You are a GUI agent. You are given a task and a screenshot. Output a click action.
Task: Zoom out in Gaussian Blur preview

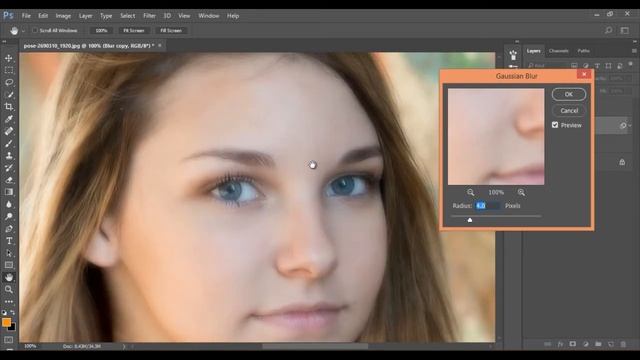coord(471,192)
